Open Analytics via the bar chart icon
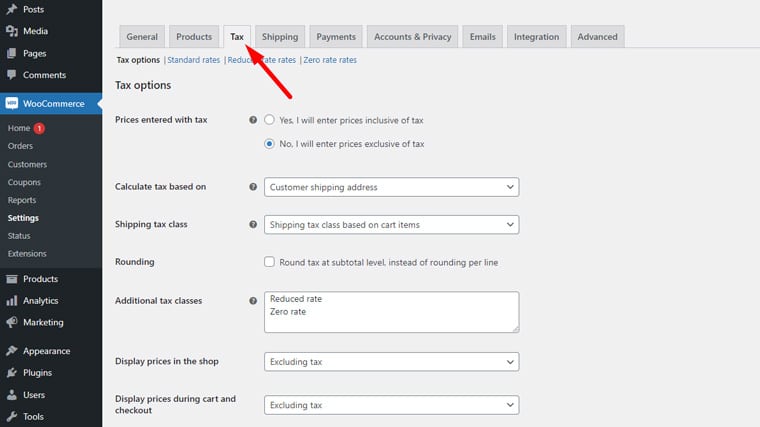 tap(11, 301)
